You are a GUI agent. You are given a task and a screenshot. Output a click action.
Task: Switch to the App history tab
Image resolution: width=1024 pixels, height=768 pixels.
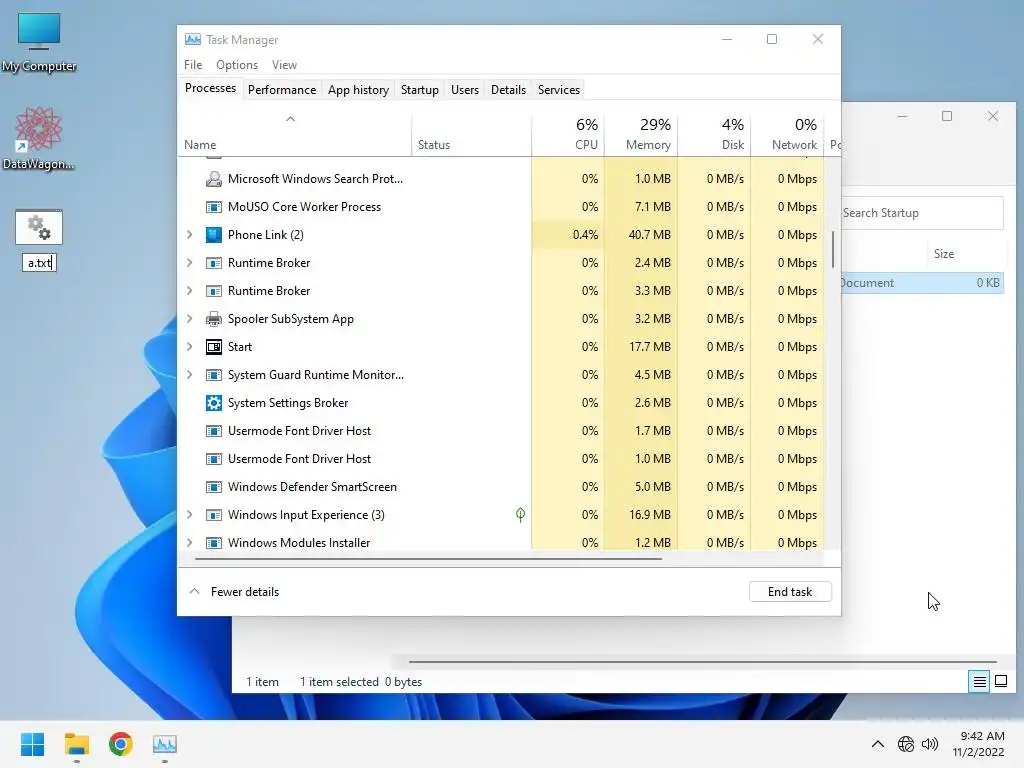[x=358, y=90]
